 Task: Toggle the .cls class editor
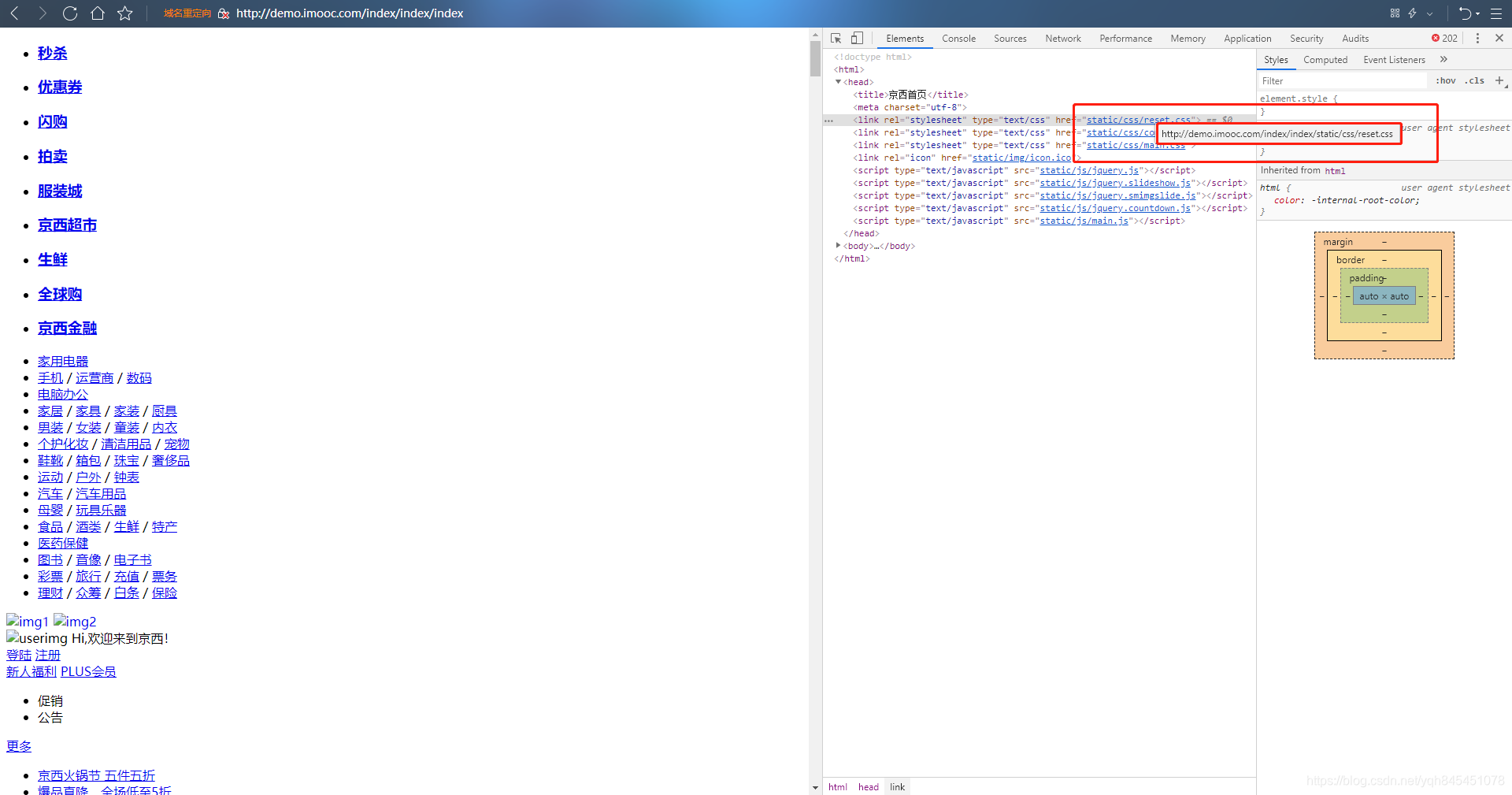tap(1474, 80)
